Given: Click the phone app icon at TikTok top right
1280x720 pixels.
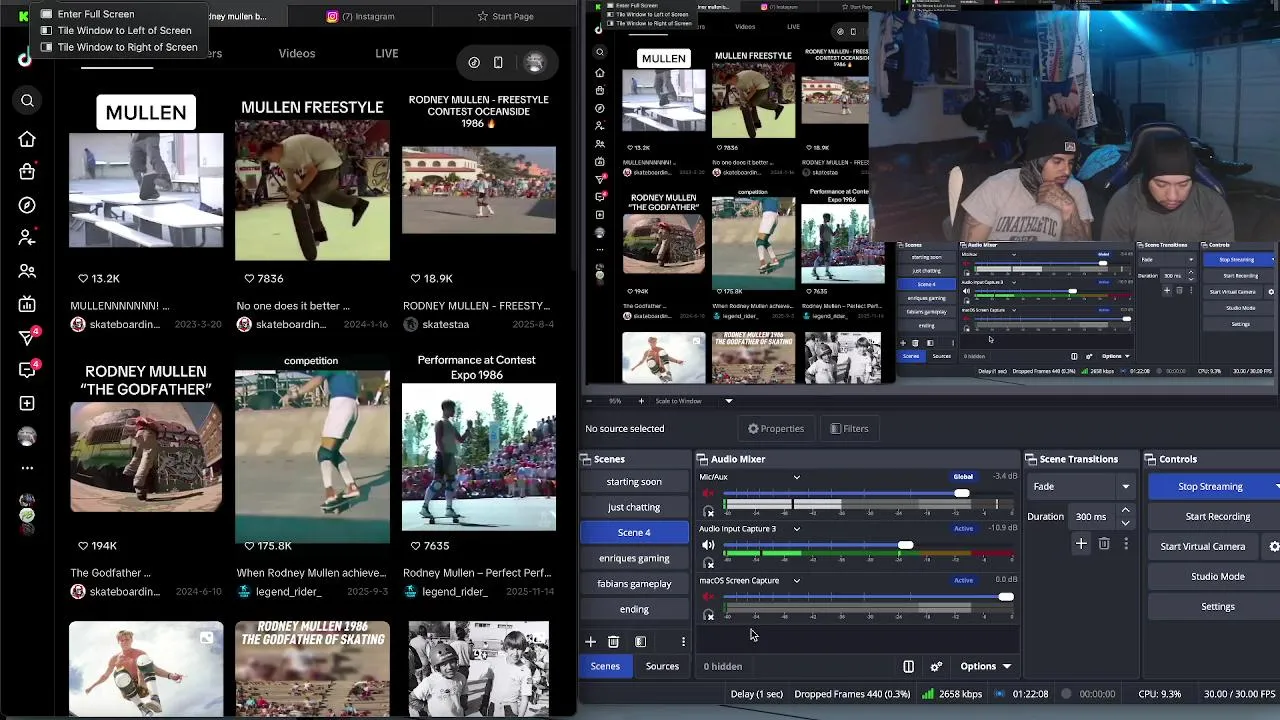Looking at the screenshot, I should 498,62.
